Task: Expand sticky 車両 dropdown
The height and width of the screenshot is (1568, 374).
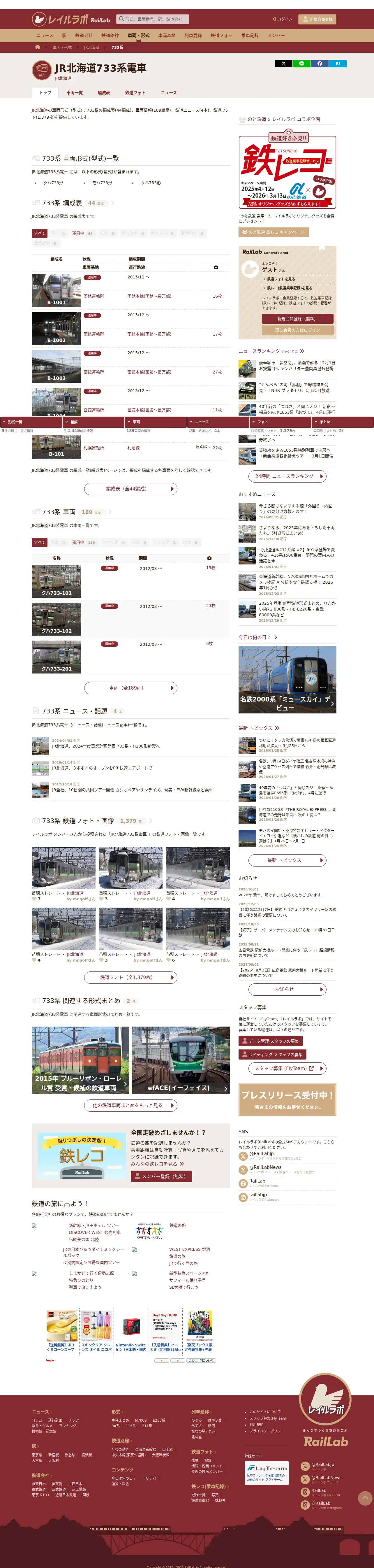Action: (x=155, y=422)
